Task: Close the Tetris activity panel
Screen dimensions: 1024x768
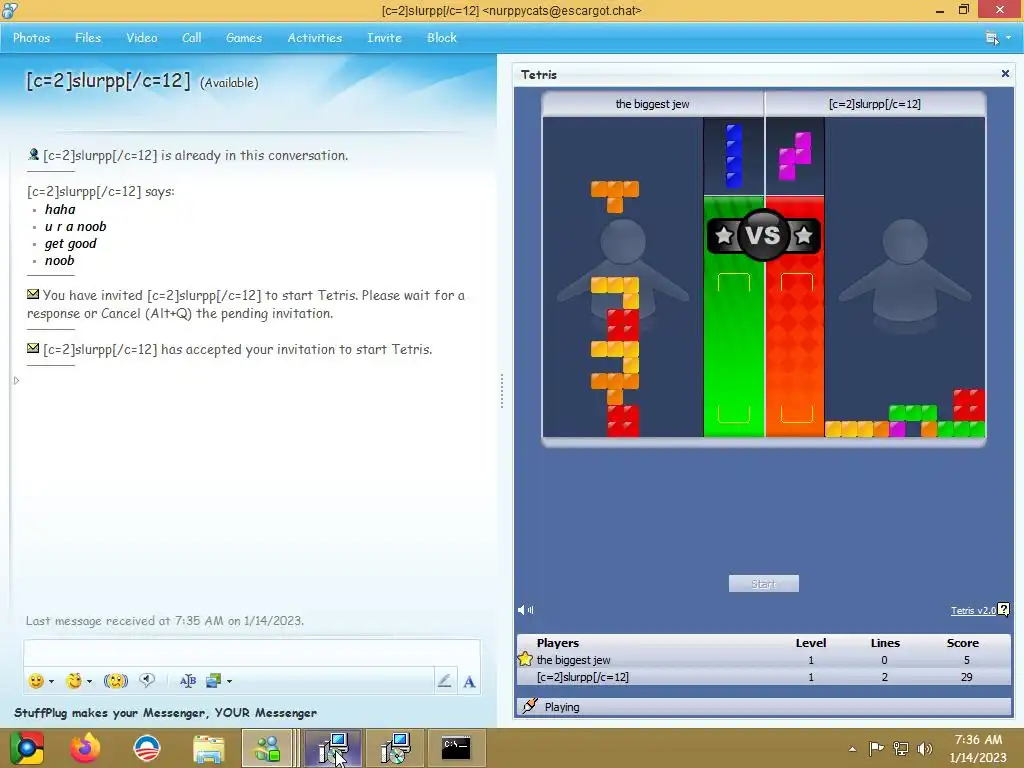Action: pos(1005,74)
